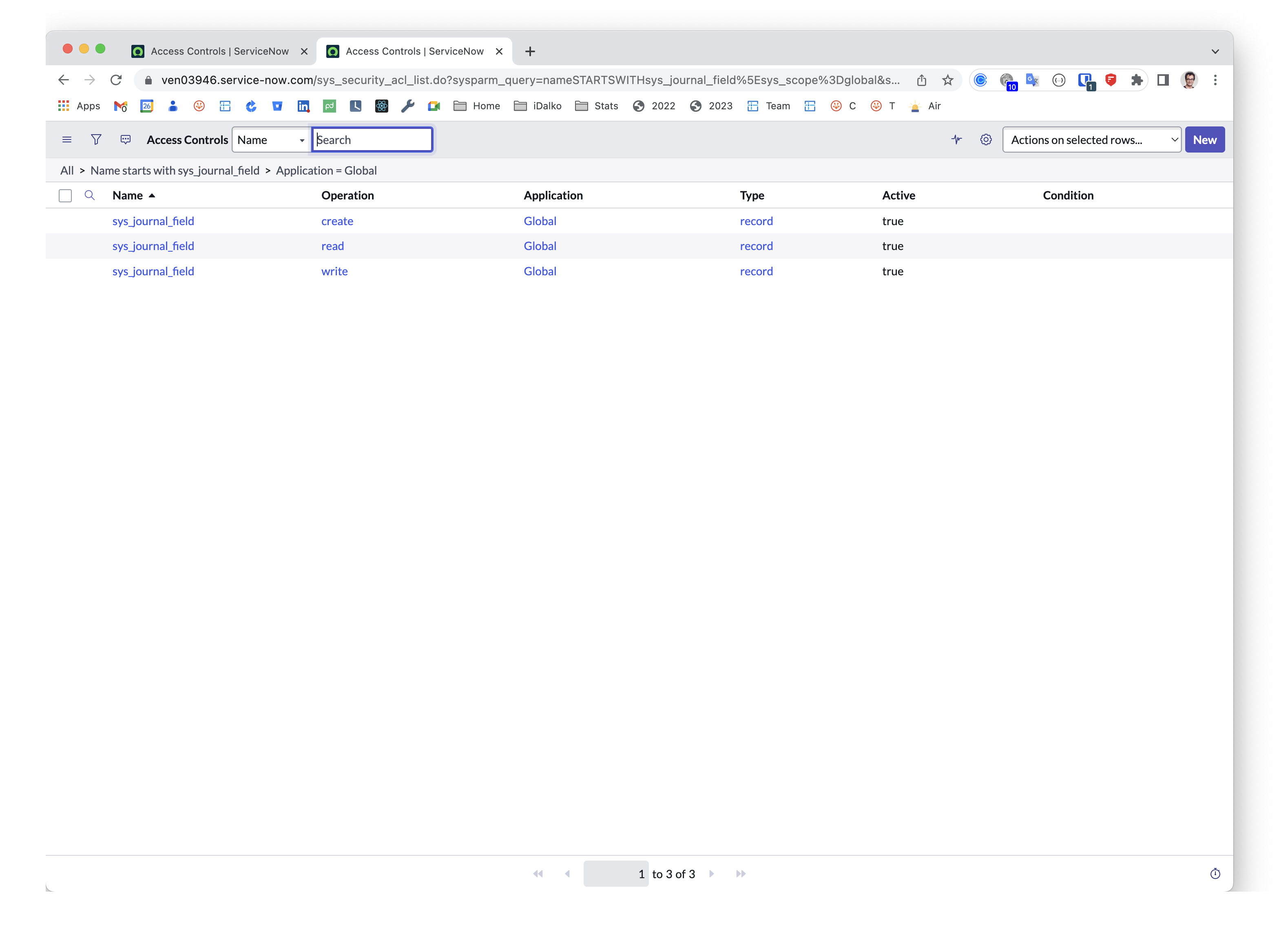
Task: Click the list activity pulse icon
Action: click(x=956, y=139)
